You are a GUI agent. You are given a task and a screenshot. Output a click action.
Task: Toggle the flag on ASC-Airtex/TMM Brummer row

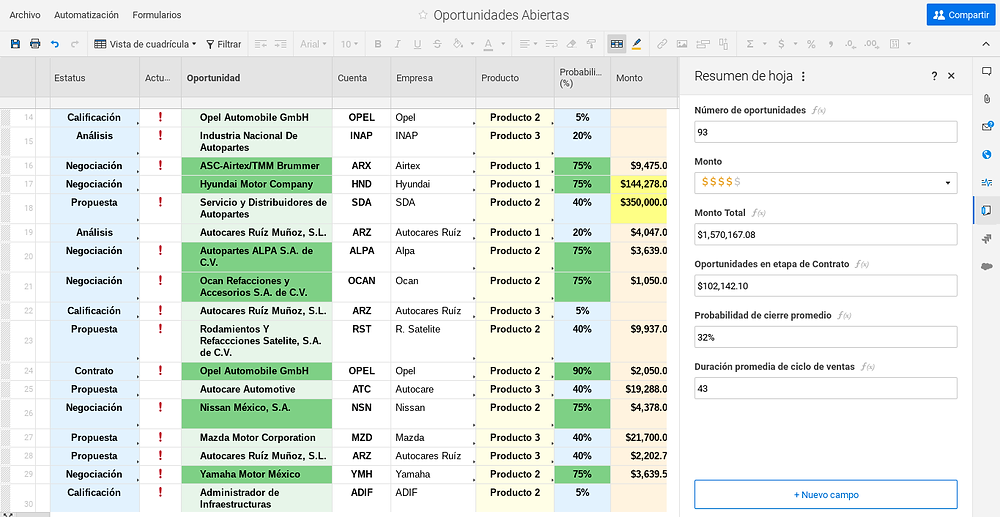[160, 166]
